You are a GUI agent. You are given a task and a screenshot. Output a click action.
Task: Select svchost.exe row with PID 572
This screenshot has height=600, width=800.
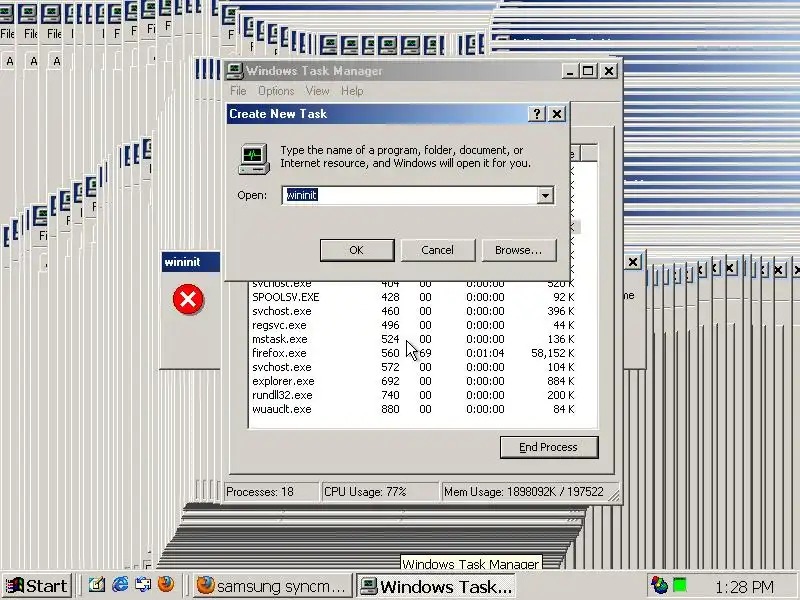413,367
